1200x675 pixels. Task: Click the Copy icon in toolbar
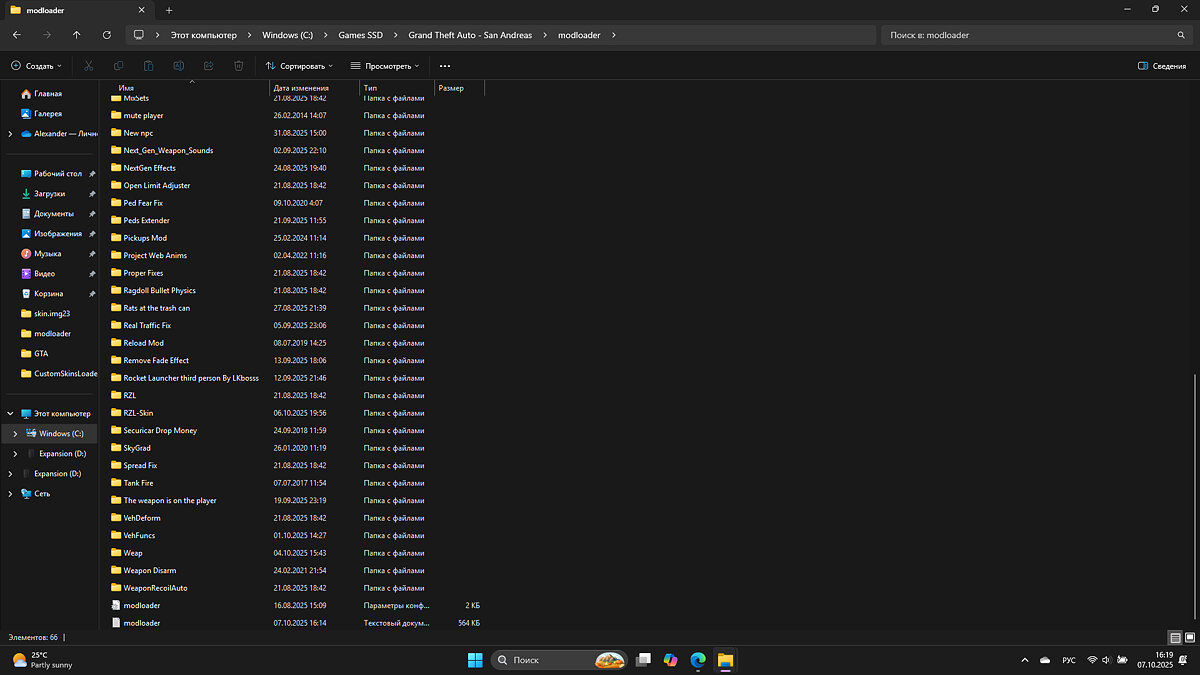[119, 66]
